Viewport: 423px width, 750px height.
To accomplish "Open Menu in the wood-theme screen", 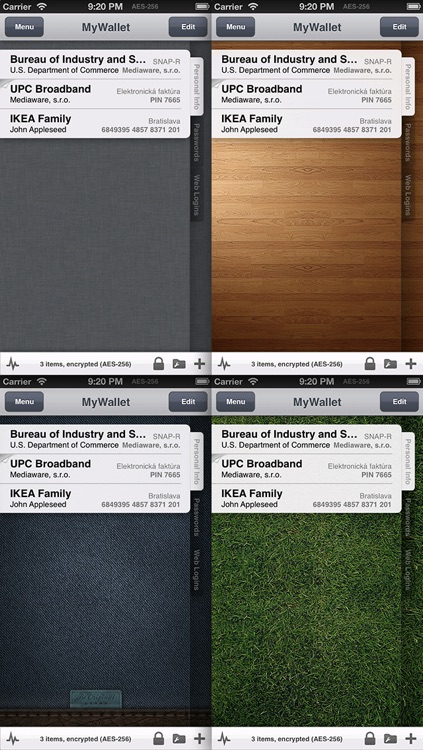I will click(235, 27).
